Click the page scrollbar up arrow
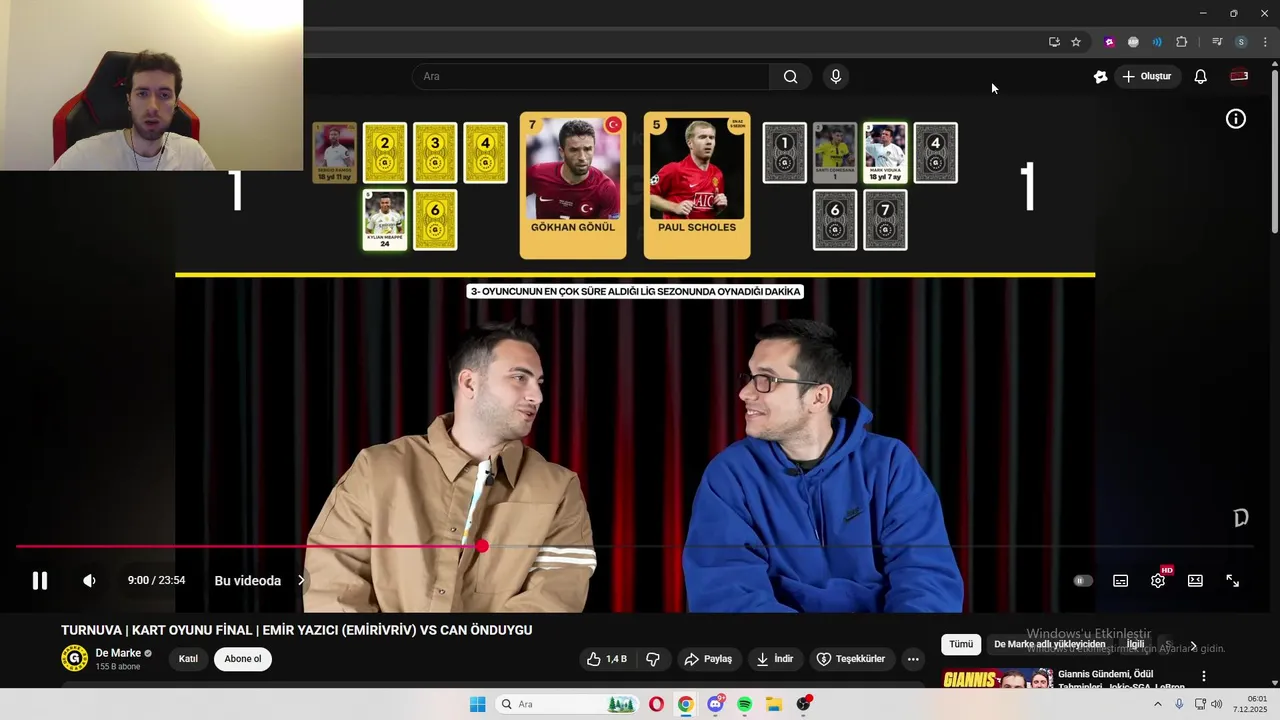 tap(1274, 65)
